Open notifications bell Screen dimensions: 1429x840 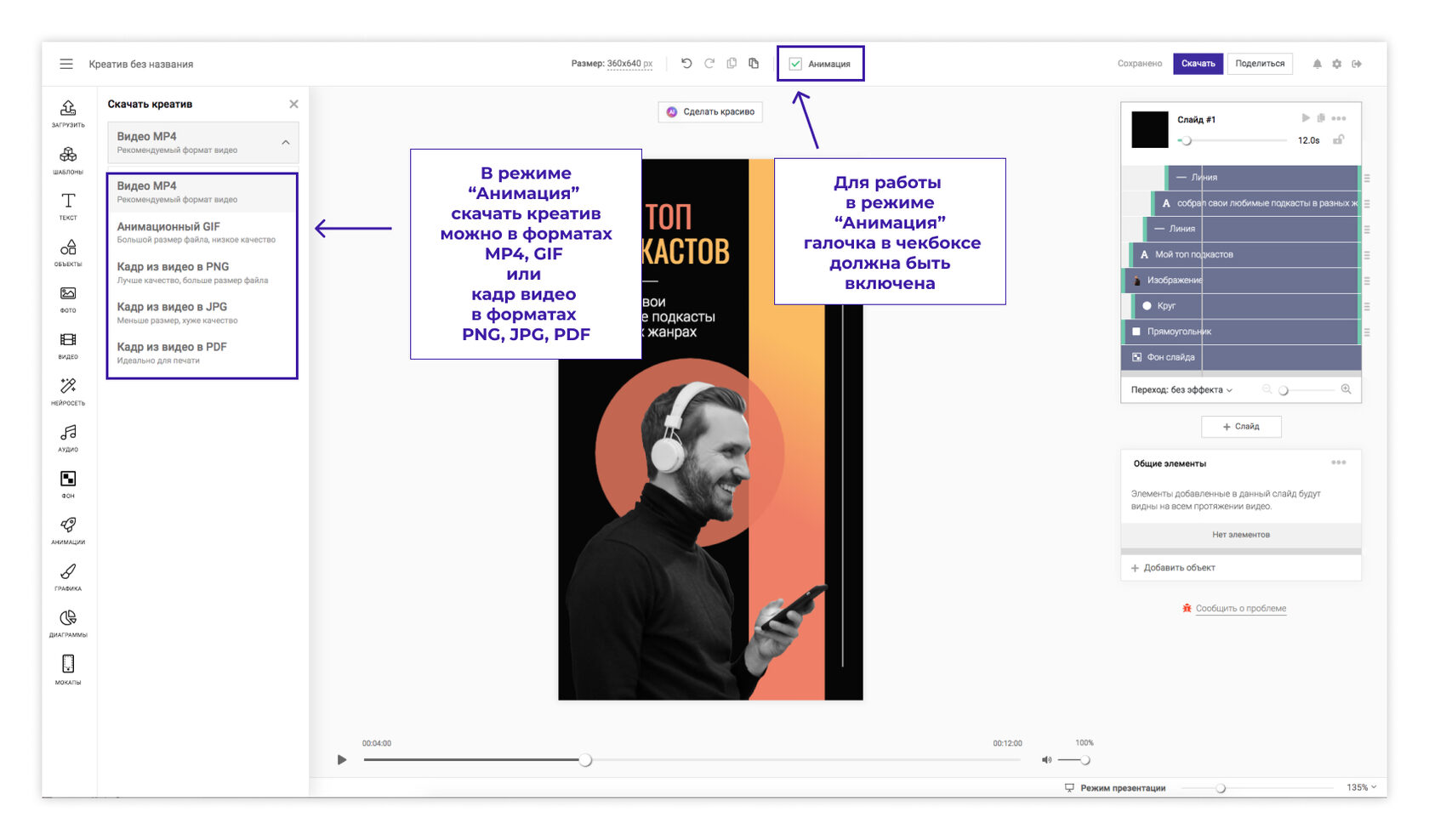pos(1317,64)
